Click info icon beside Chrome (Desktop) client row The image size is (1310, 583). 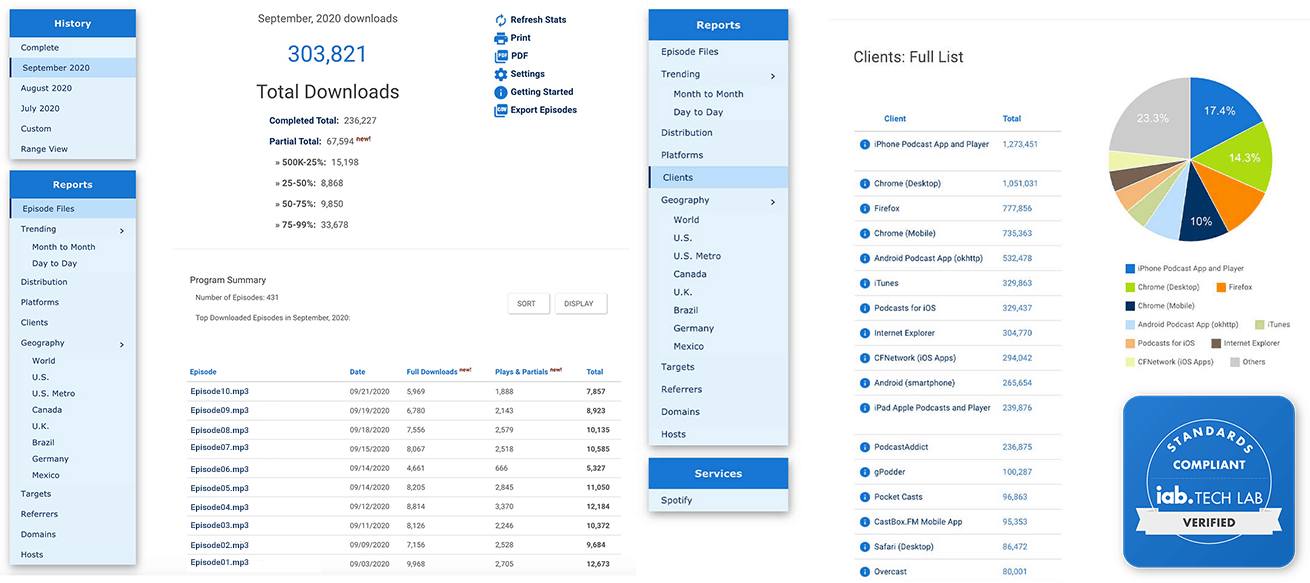tap(865, 184)
